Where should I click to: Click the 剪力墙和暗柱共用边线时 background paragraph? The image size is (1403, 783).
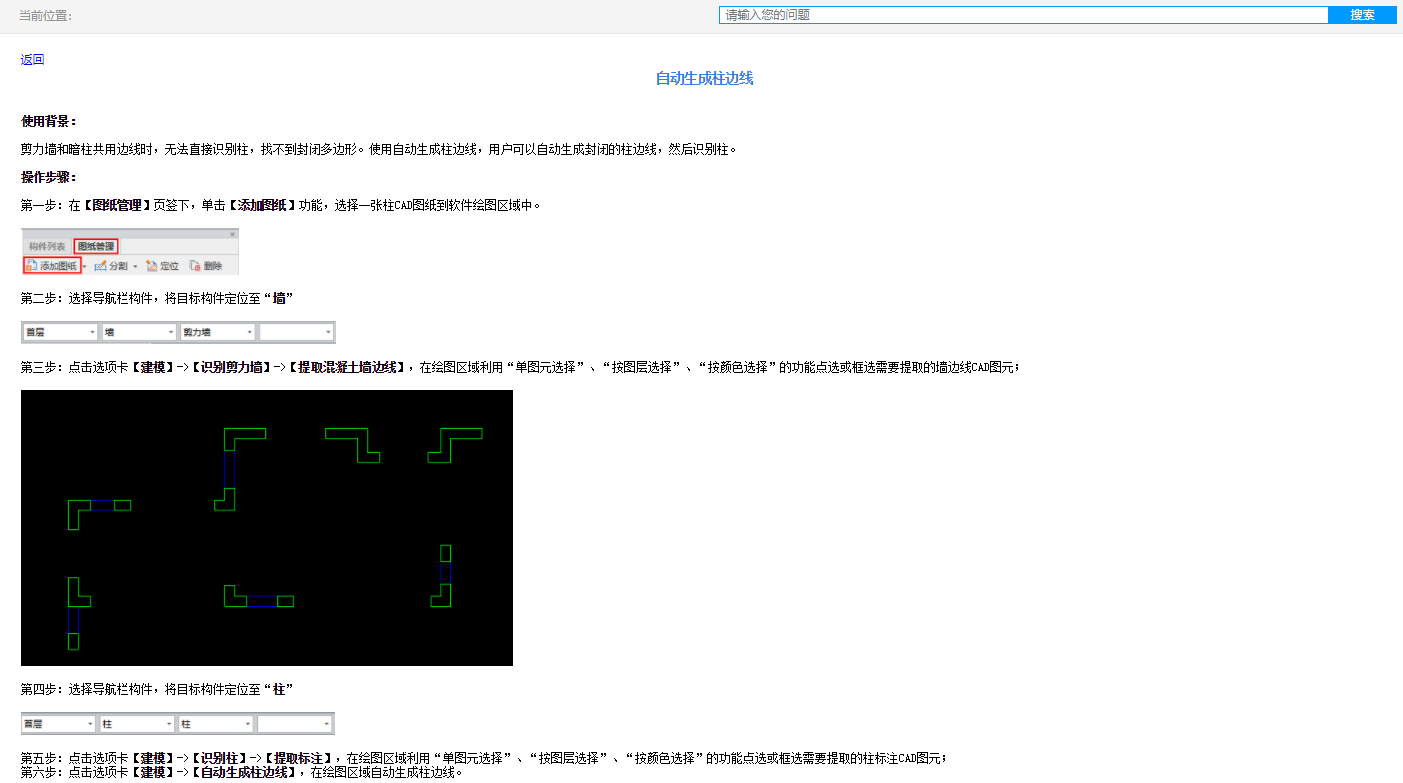pyautogui.click(x=379, y=149)
